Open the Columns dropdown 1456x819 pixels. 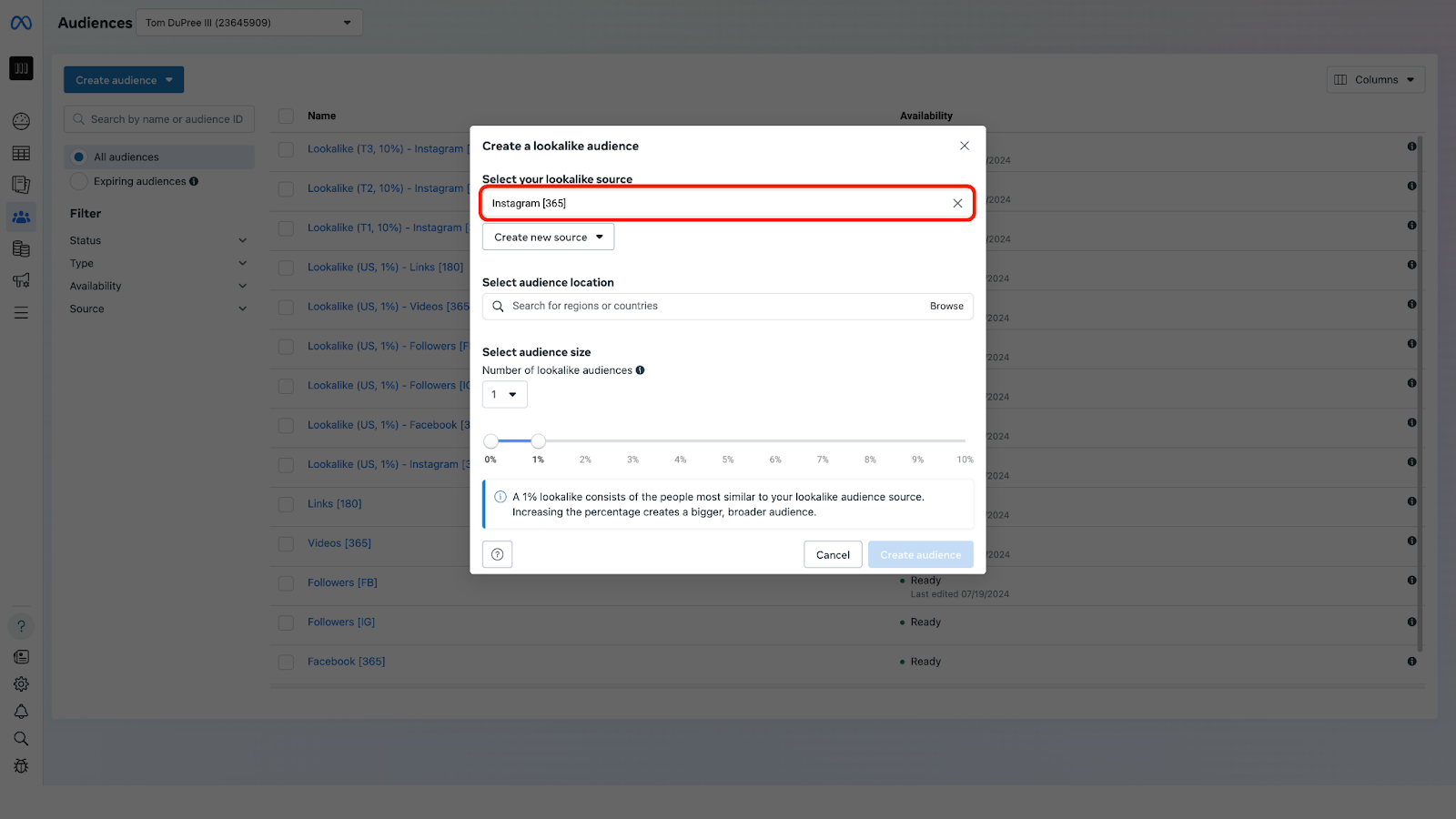(x=1375, y=79)
